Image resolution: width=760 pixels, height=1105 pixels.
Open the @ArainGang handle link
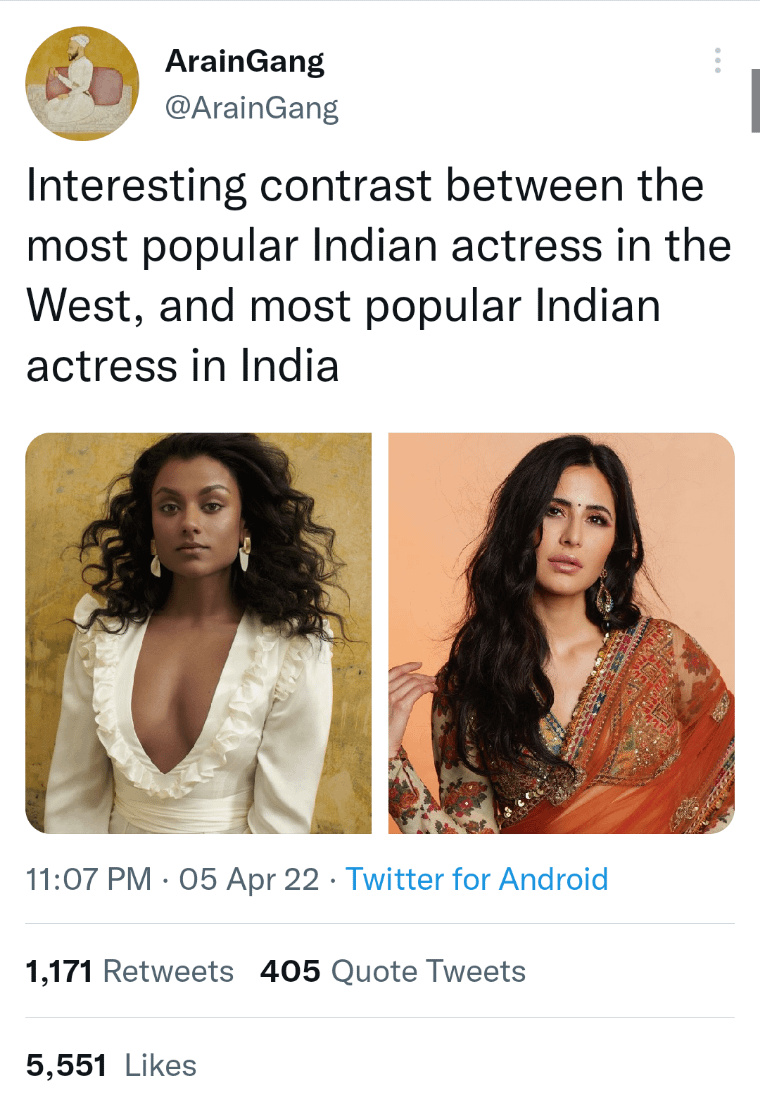coord(251,108)
